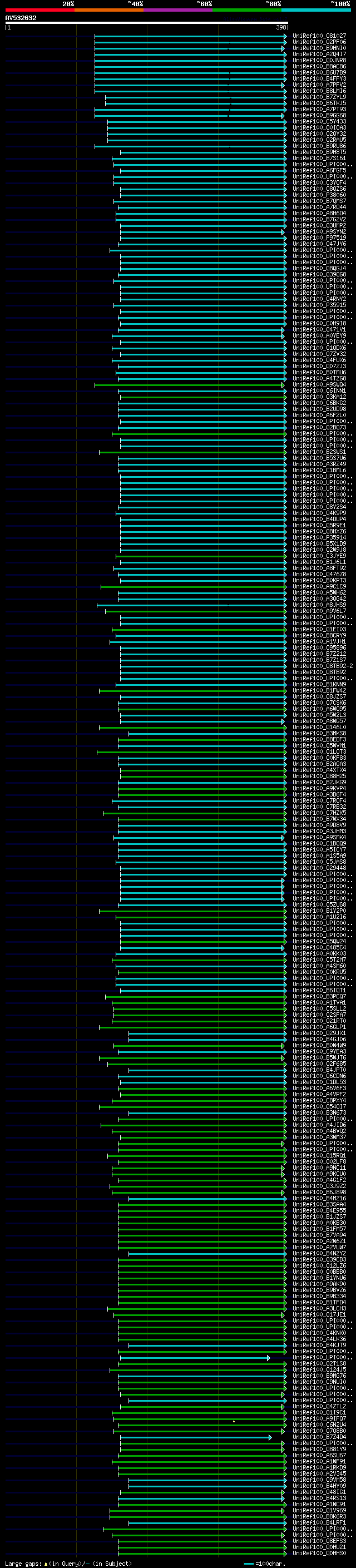Viewport: 356px width, 1568px height.
Task: Open the UniRef100_B9HNI0 hit
Action: 319,48
